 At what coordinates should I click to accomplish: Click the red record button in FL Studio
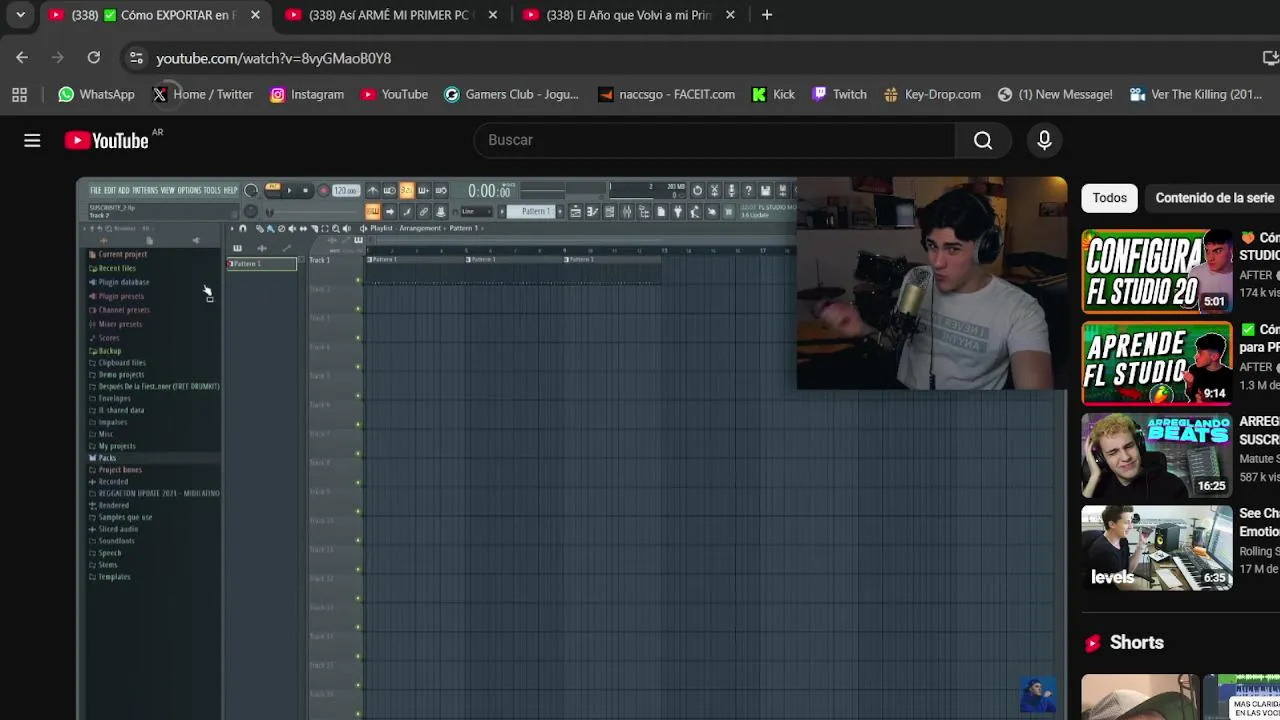(324, 190)
